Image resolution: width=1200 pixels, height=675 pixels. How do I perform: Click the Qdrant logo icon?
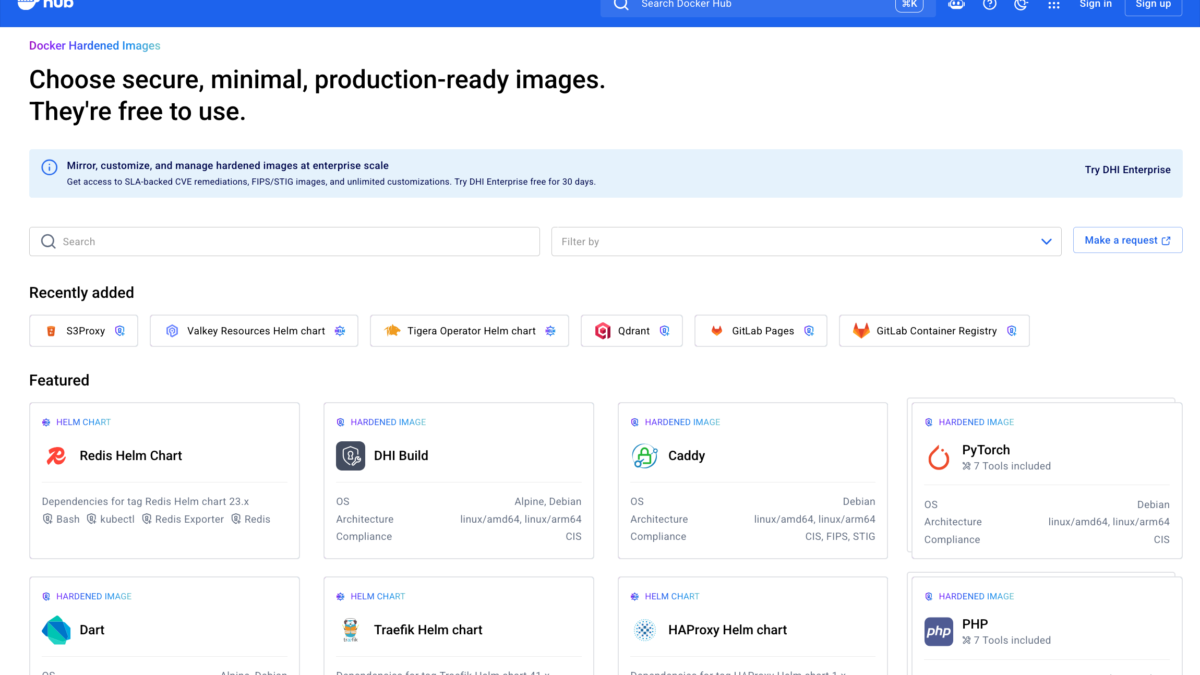tap(603, 331)
